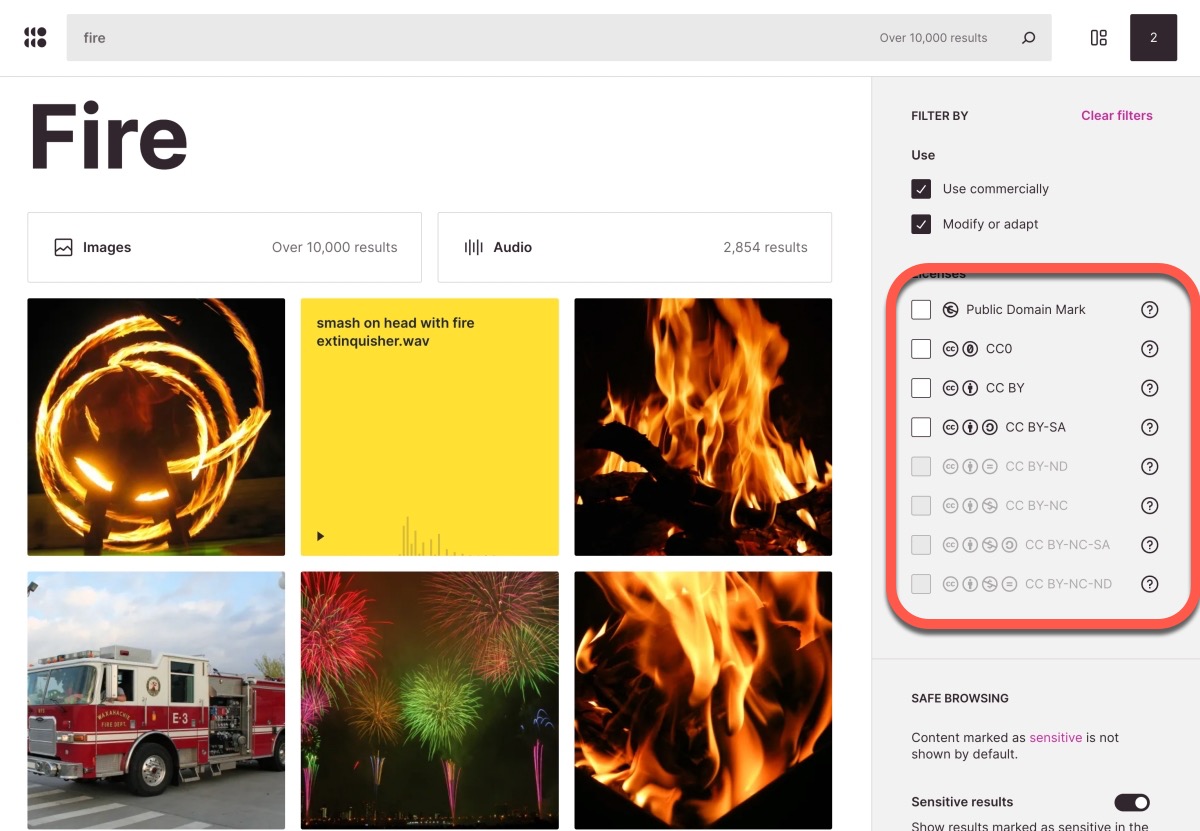The height and width of the screenshot is (831, 1200).
Task: Click the disabled CC BY-NC checkbox
Action: click(x=921, y=506)
